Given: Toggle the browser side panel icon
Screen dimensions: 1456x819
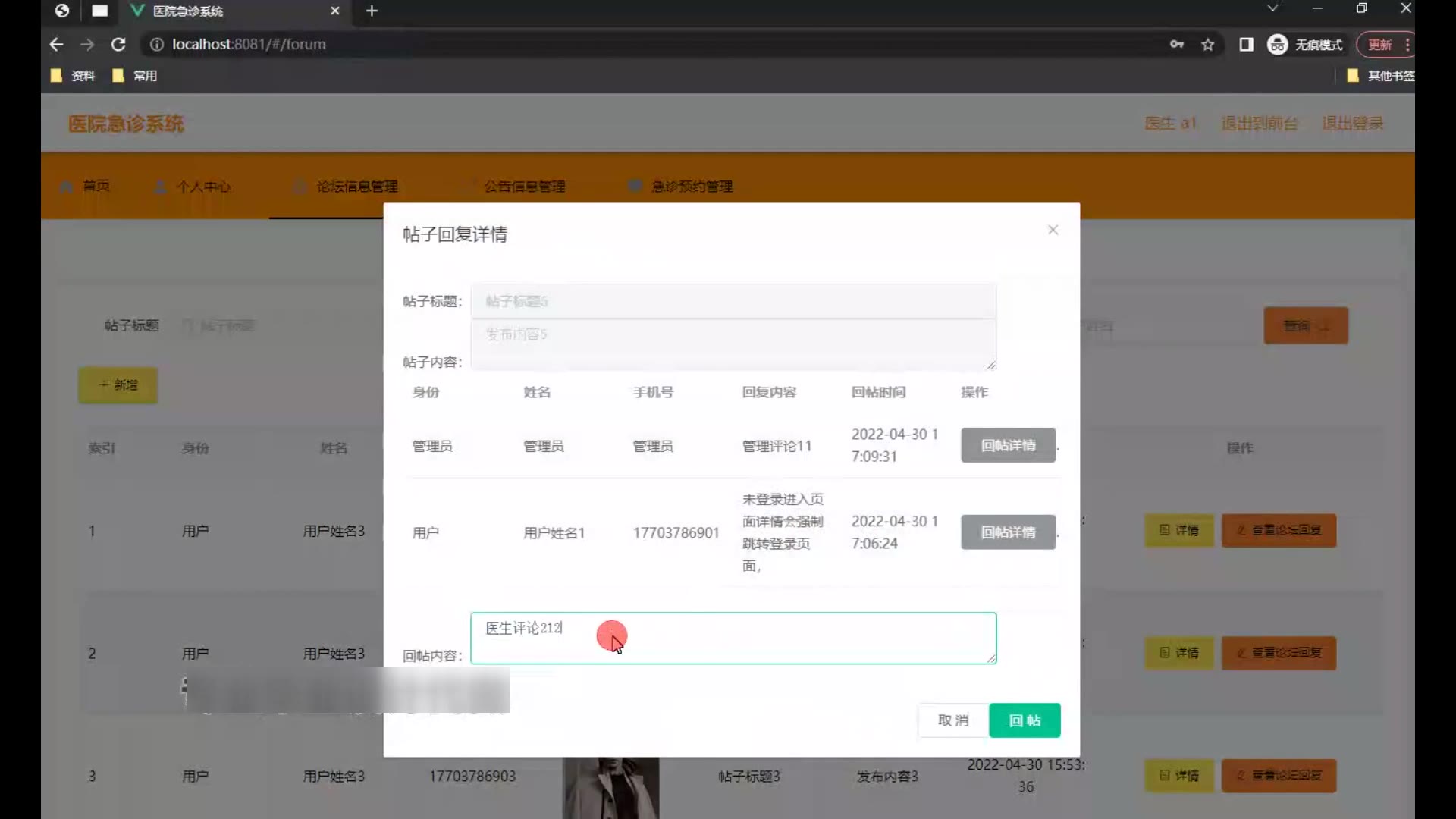Looking at the screenshot, I should tap(1246, 45).
